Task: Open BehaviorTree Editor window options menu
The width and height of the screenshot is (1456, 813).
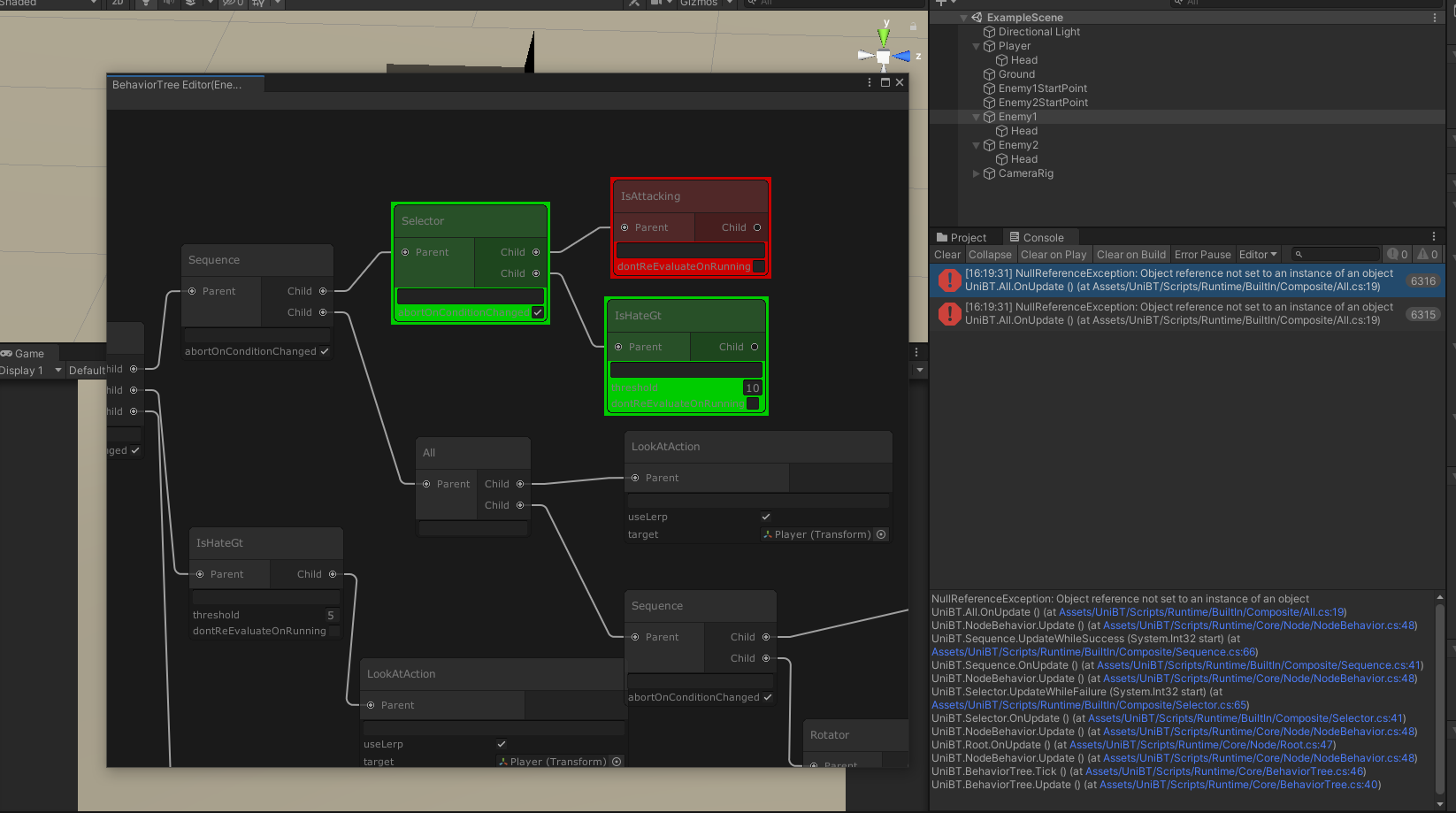Action: [870, 82]
